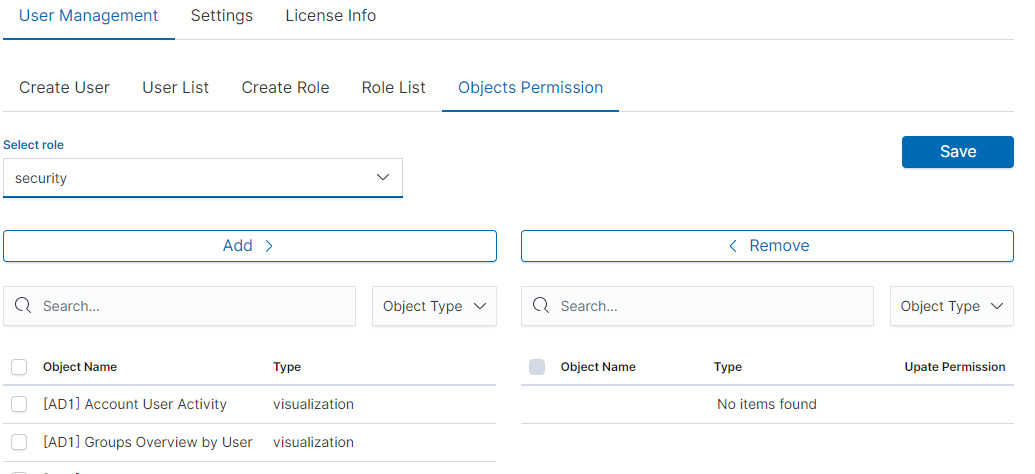Focus the left object search field
The width and height of the screenshot is (1035, 474).
pos(180,306)
